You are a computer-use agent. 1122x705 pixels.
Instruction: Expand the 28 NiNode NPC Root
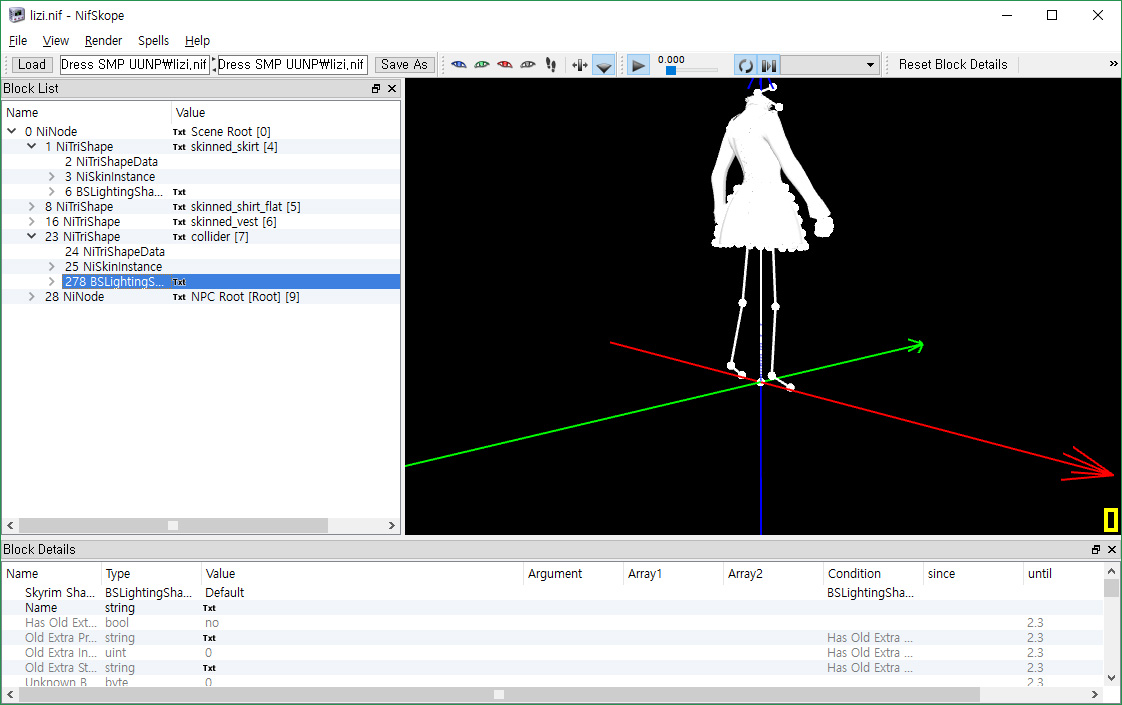point(31,296)
